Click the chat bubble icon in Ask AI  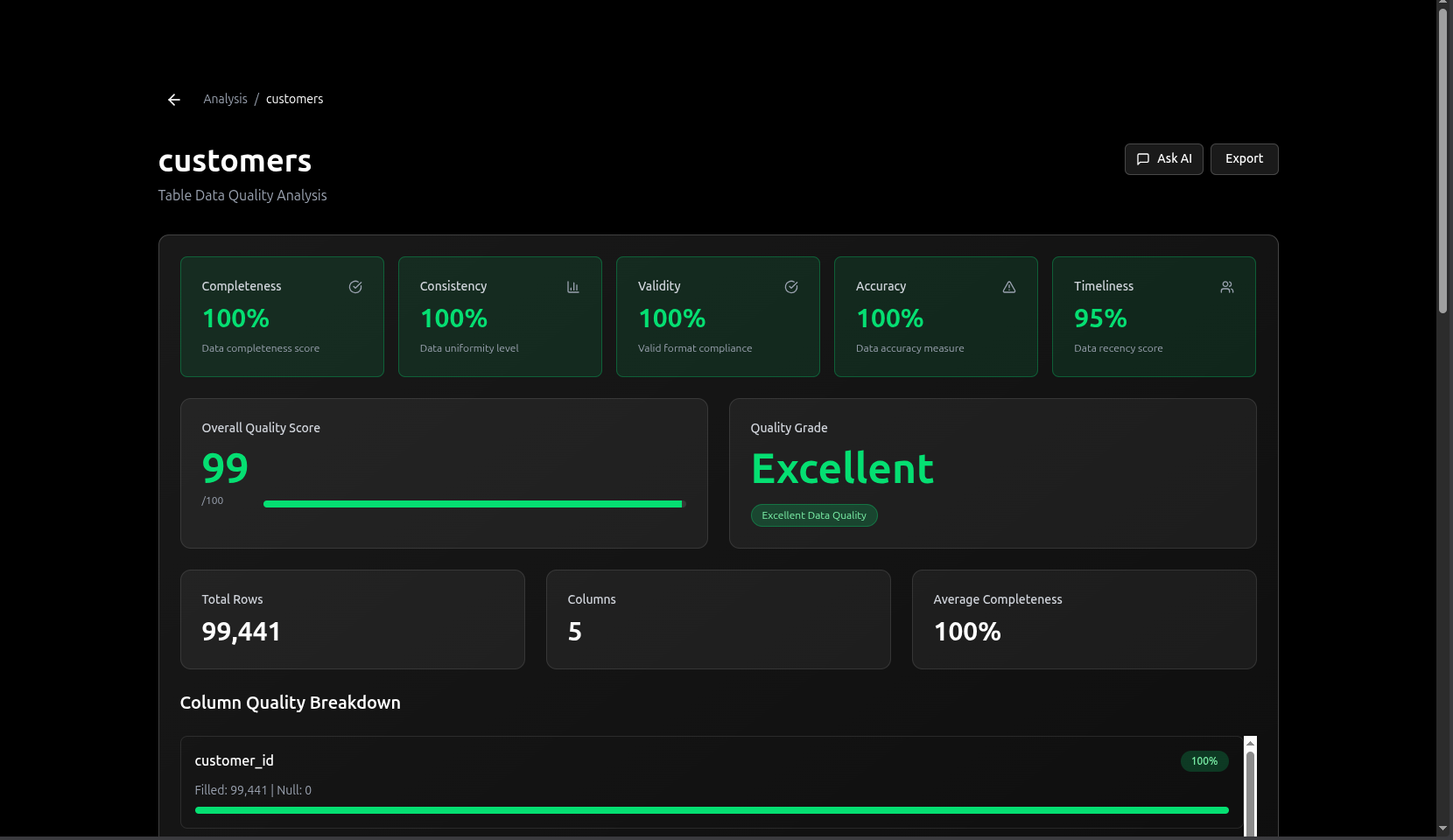1143,159
